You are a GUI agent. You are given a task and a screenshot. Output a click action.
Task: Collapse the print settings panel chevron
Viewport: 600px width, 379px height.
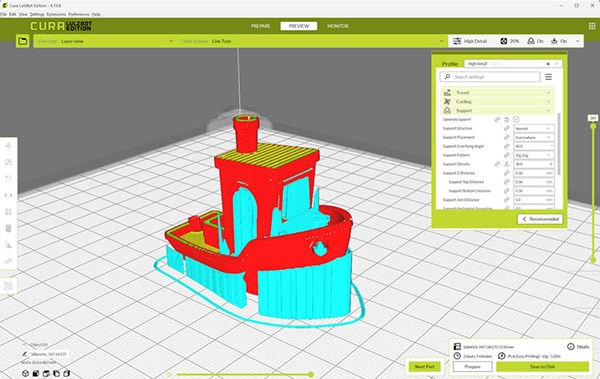(577, 41)
